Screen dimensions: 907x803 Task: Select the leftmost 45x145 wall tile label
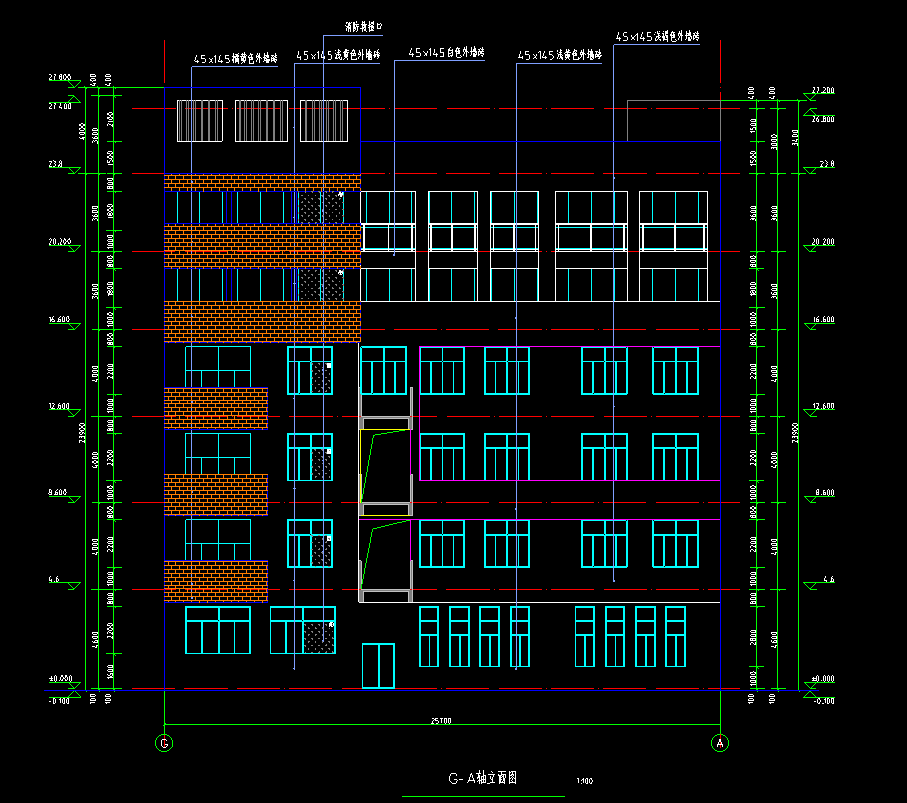click(x=234, y=59)
